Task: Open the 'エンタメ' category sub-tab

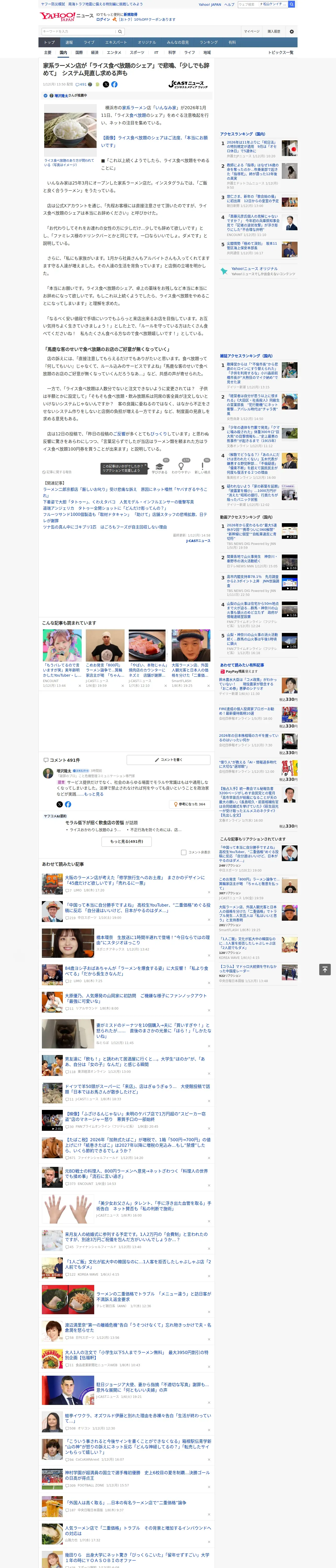Action: (x=114, y=52)
